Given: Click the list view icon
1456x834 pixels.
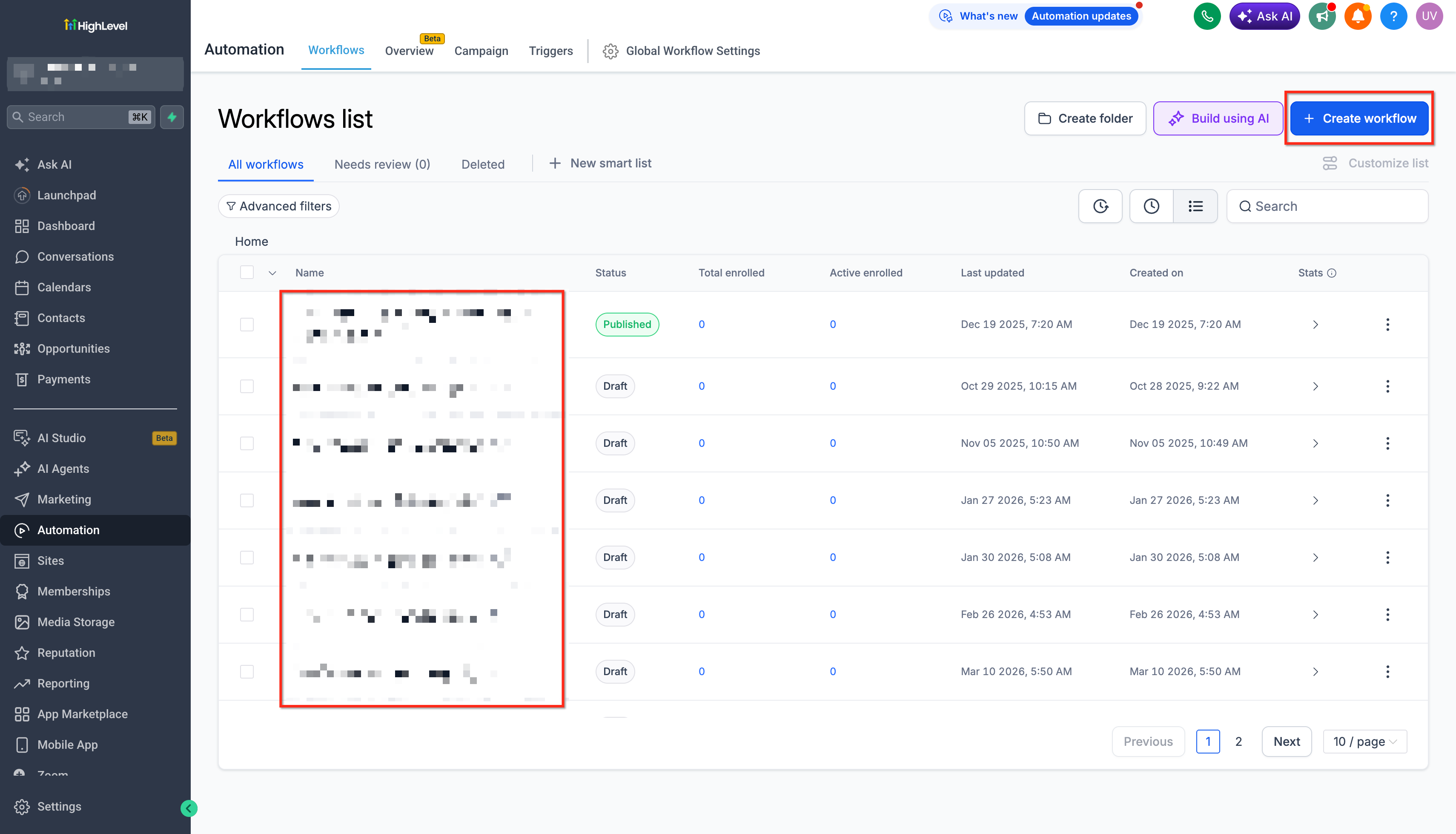Looking at the screenshot, I should pyautogui.click(x=1195, y=206).
